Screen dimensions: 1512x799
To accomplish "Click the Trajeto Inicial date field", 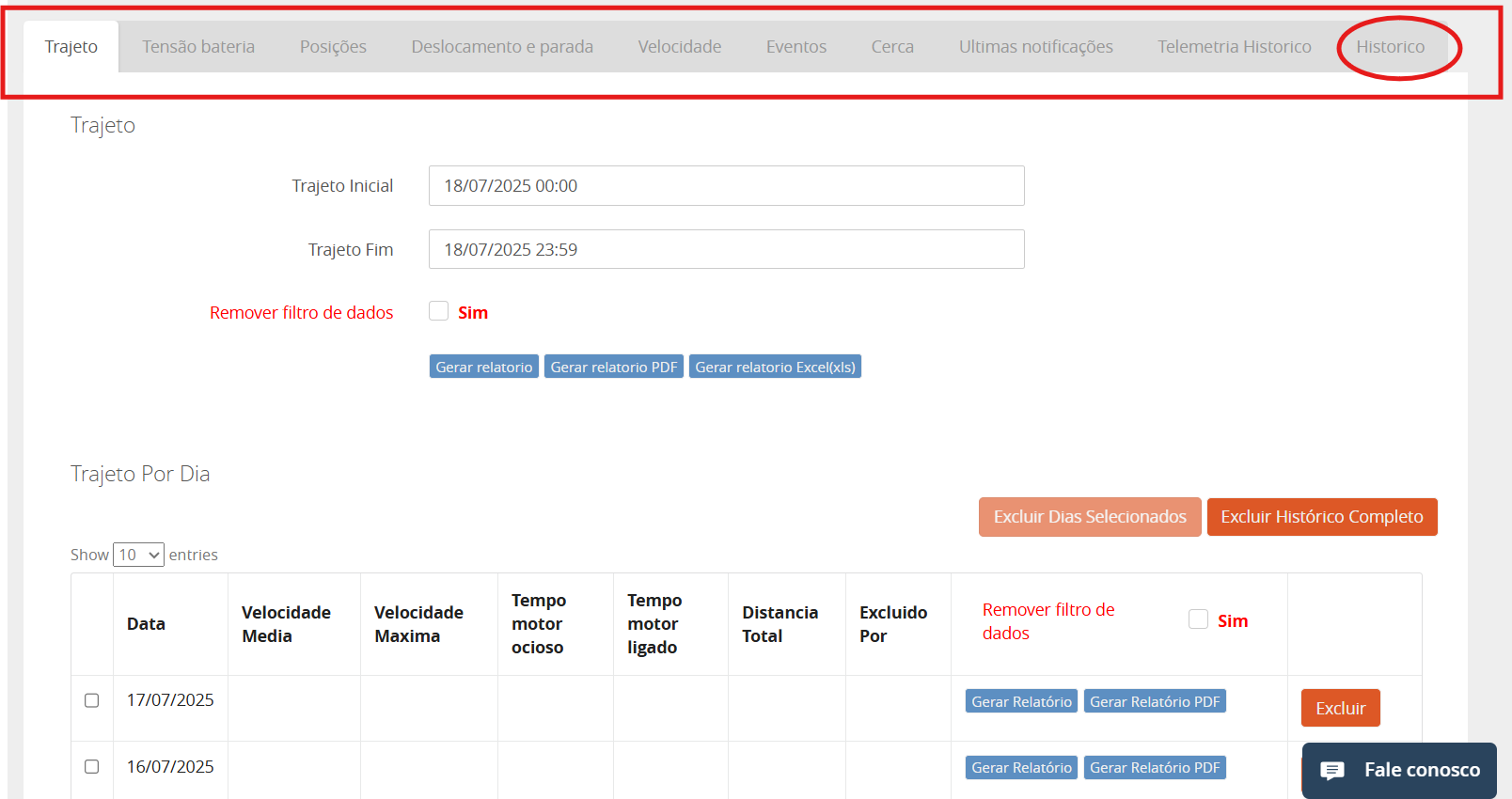I will click(x=726, y=186).
